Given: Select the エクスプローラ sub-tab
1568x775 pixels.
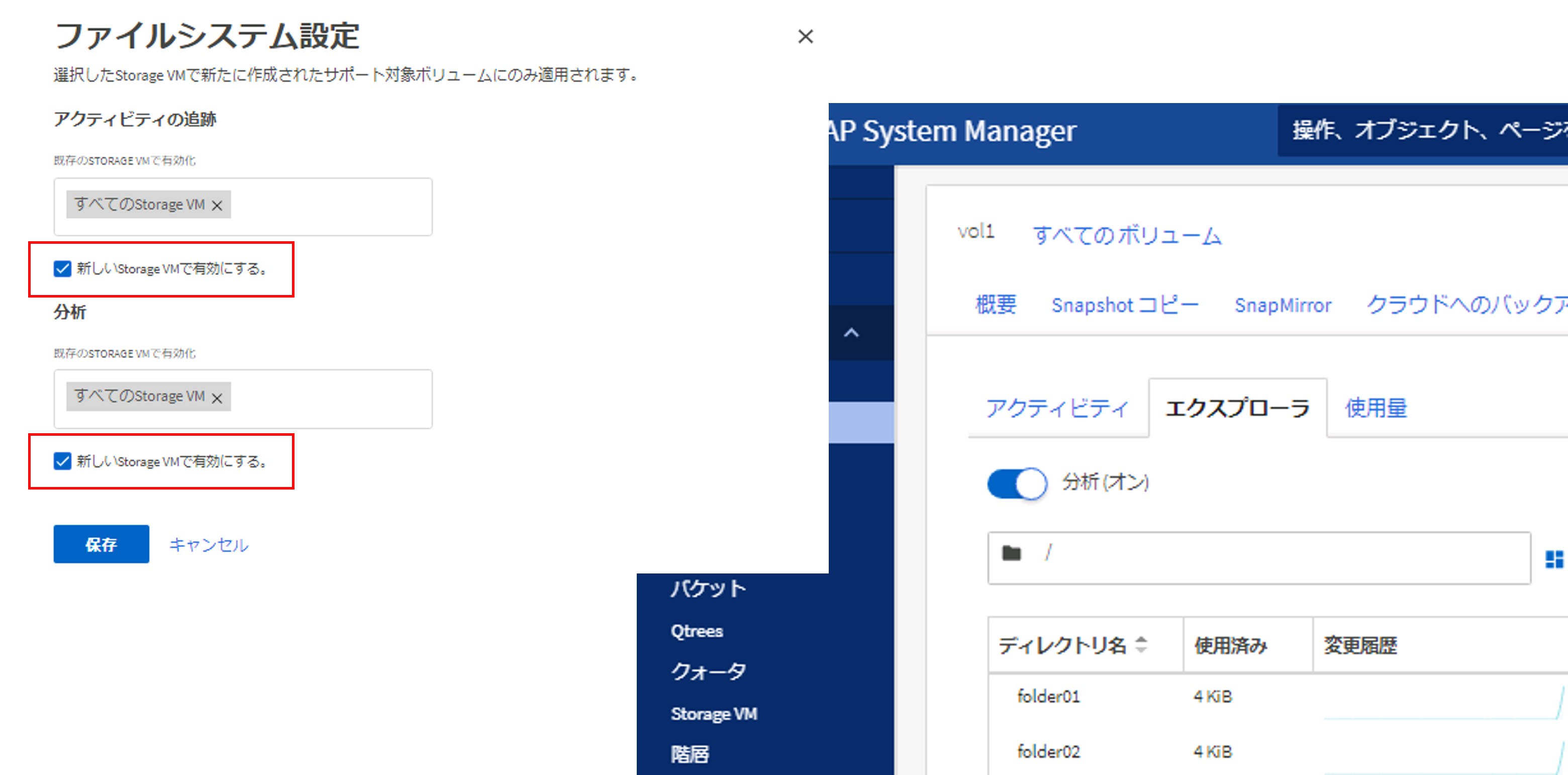Looking at the screenshot, I should [x=1237, y=407].
